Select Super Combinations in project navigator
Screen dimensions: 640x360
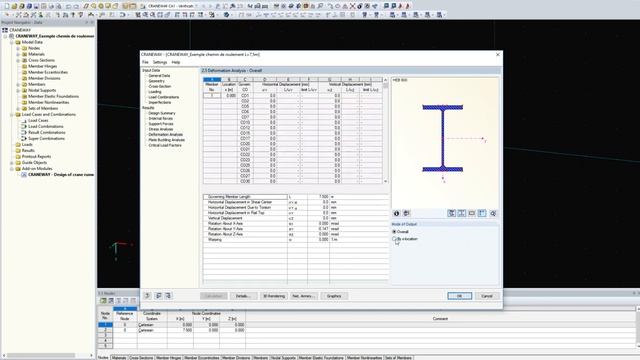click(x=46, y=138)
